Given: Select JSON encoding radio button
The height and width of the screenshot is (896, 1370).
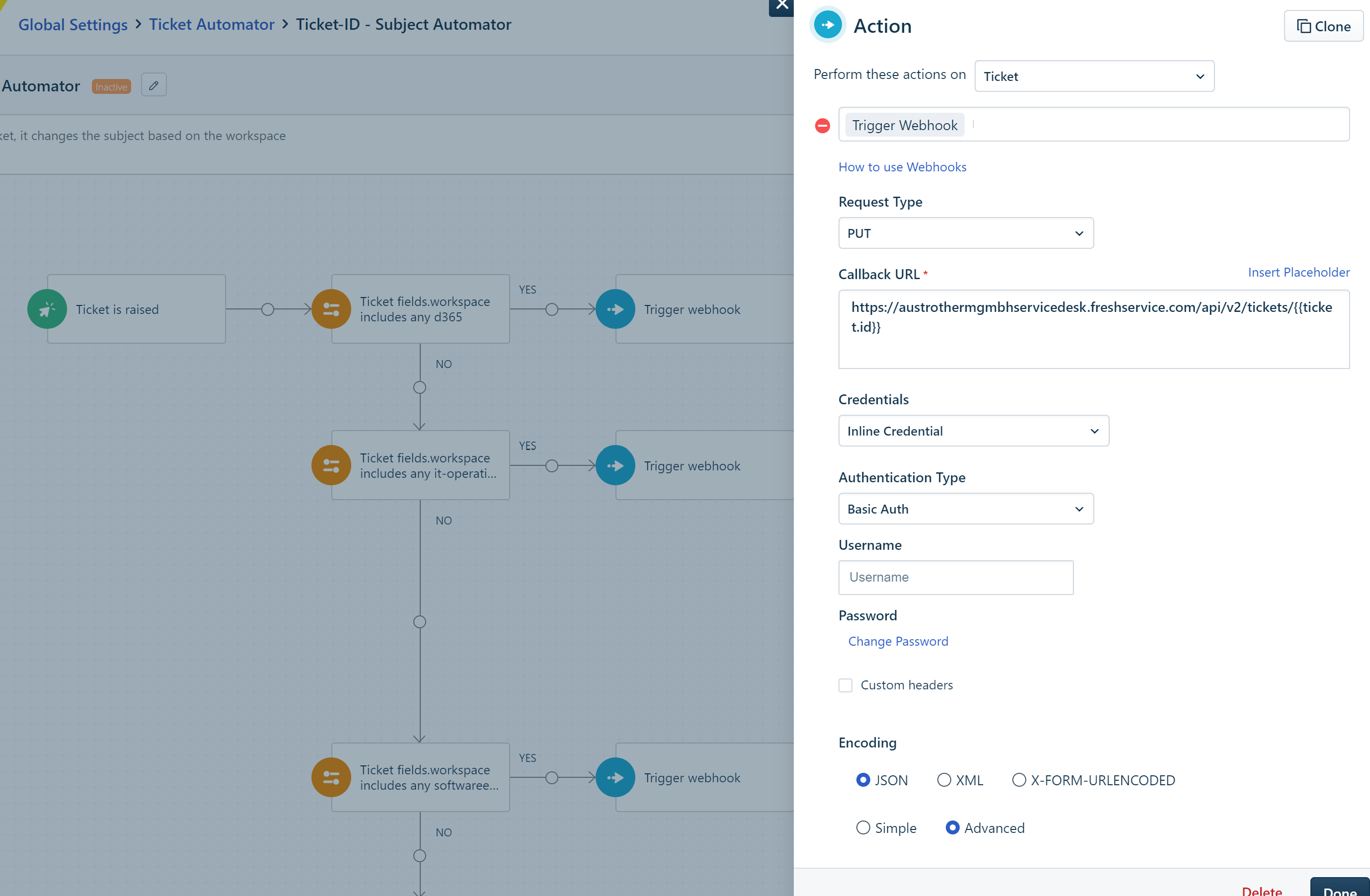Looking at the screenshot, I should (x=863, y=780).
